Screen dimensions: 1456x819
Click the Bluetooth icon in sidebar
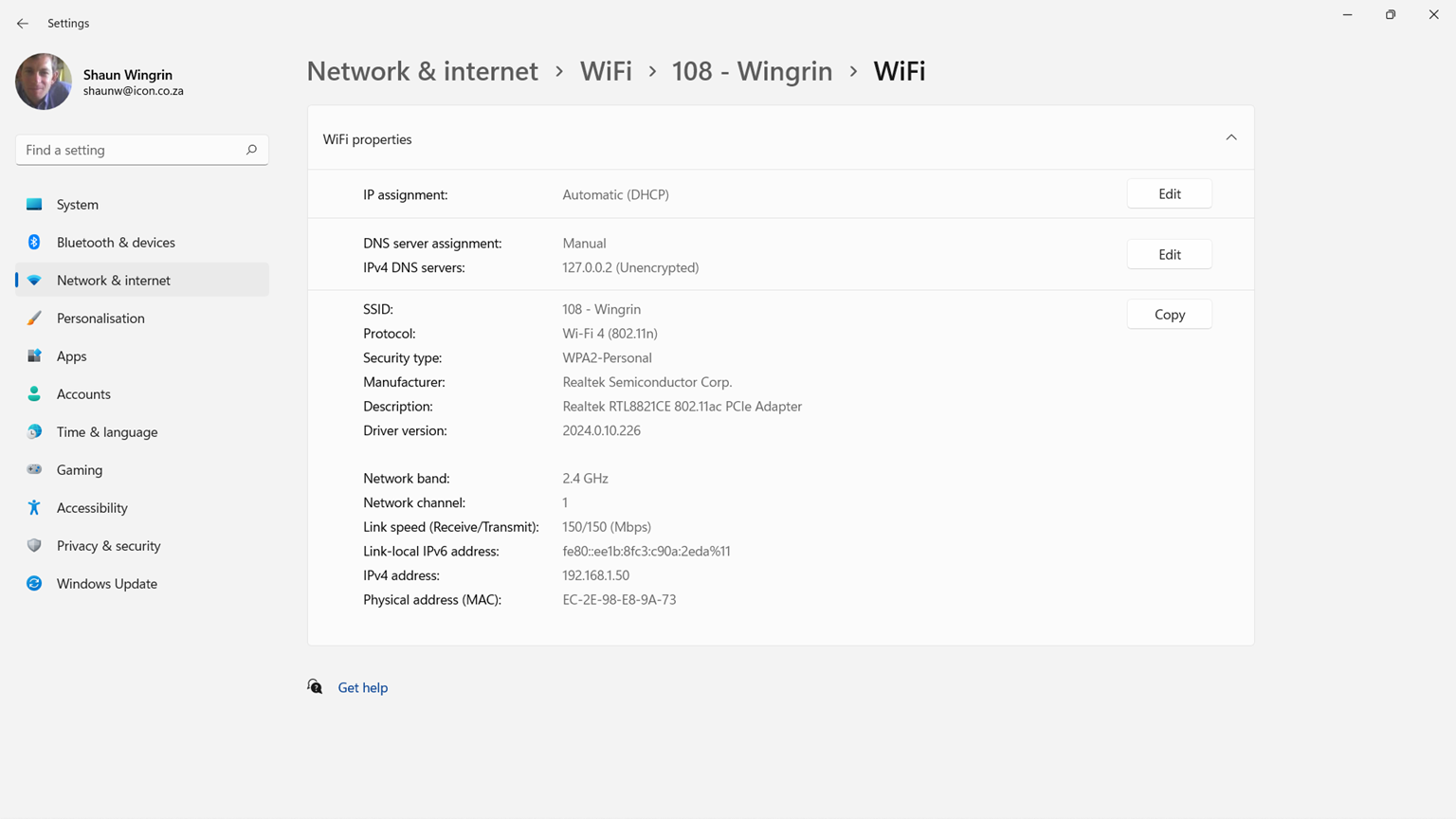tap(34, 243)
